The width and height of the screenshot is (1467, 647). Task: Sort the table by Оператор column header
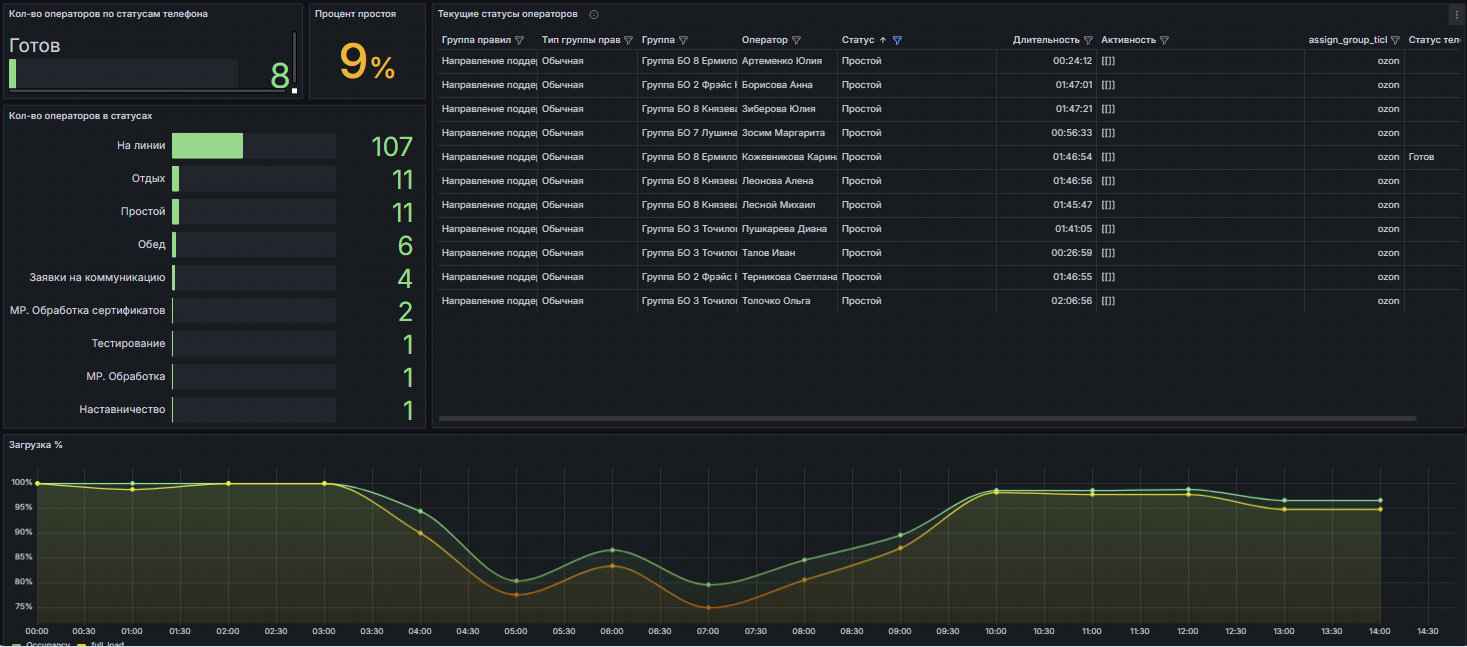click(764, 41)
